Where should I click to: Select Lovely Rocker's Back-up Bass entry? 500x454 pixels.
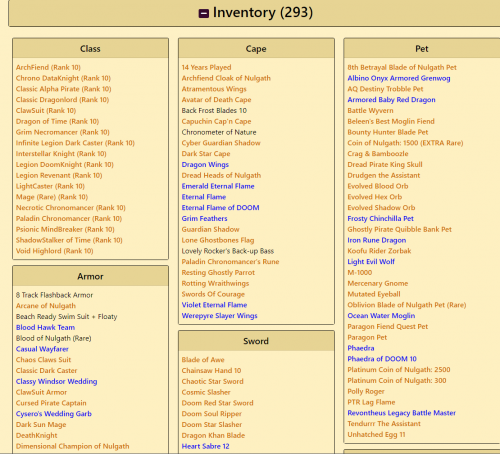228,251
